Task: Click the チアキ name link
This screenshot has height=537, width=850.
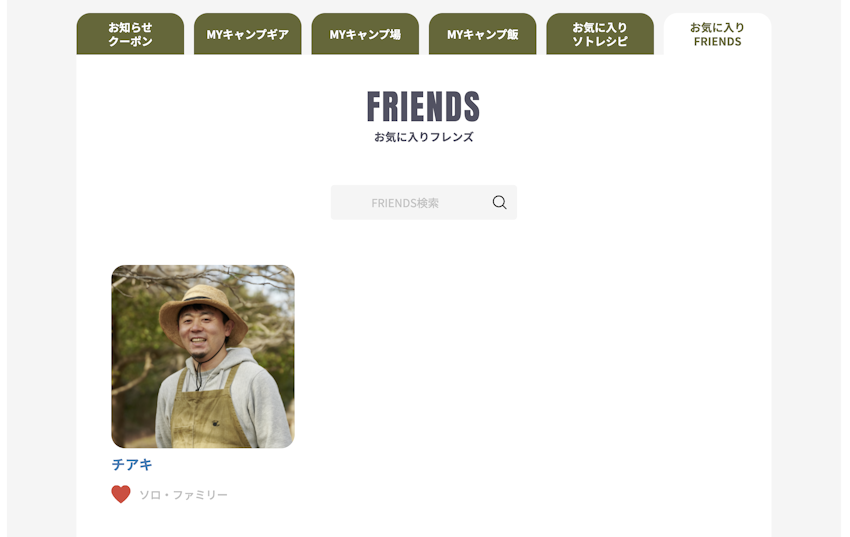Action: click(132, 464)
